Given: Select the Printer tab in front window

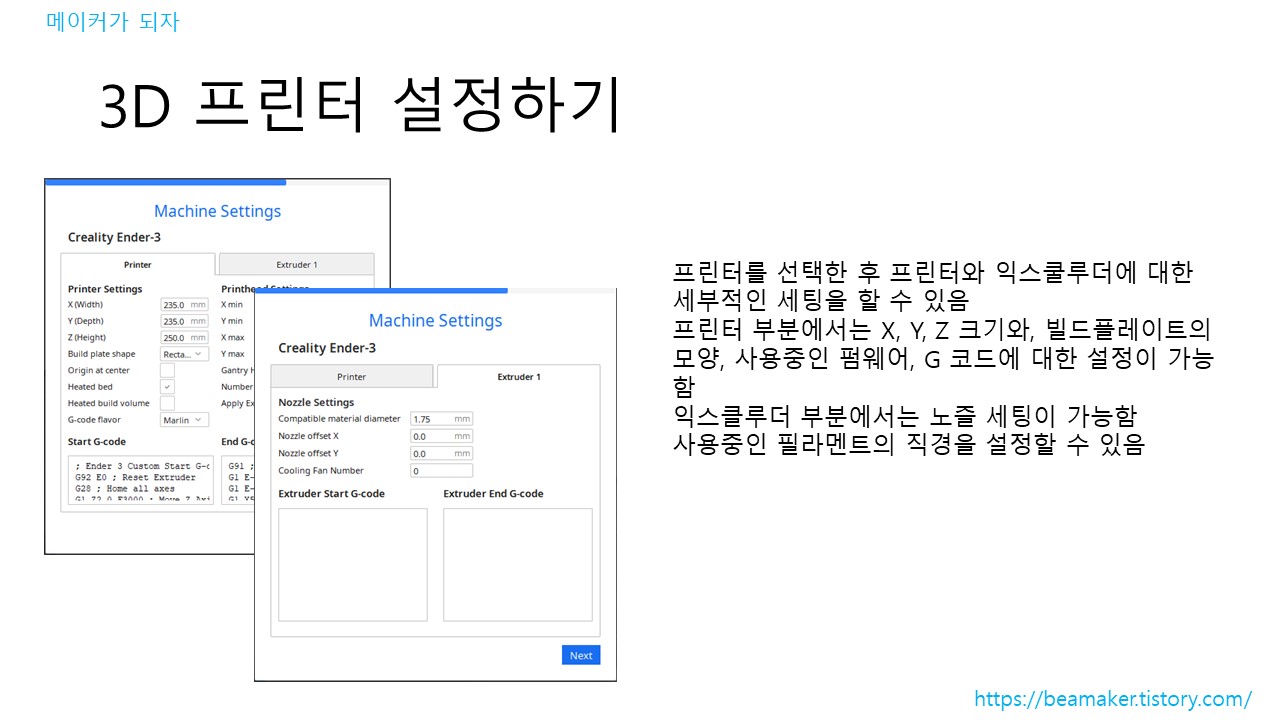Looking at the screenshot, I should pyautogui.click(x=352, y=377).
